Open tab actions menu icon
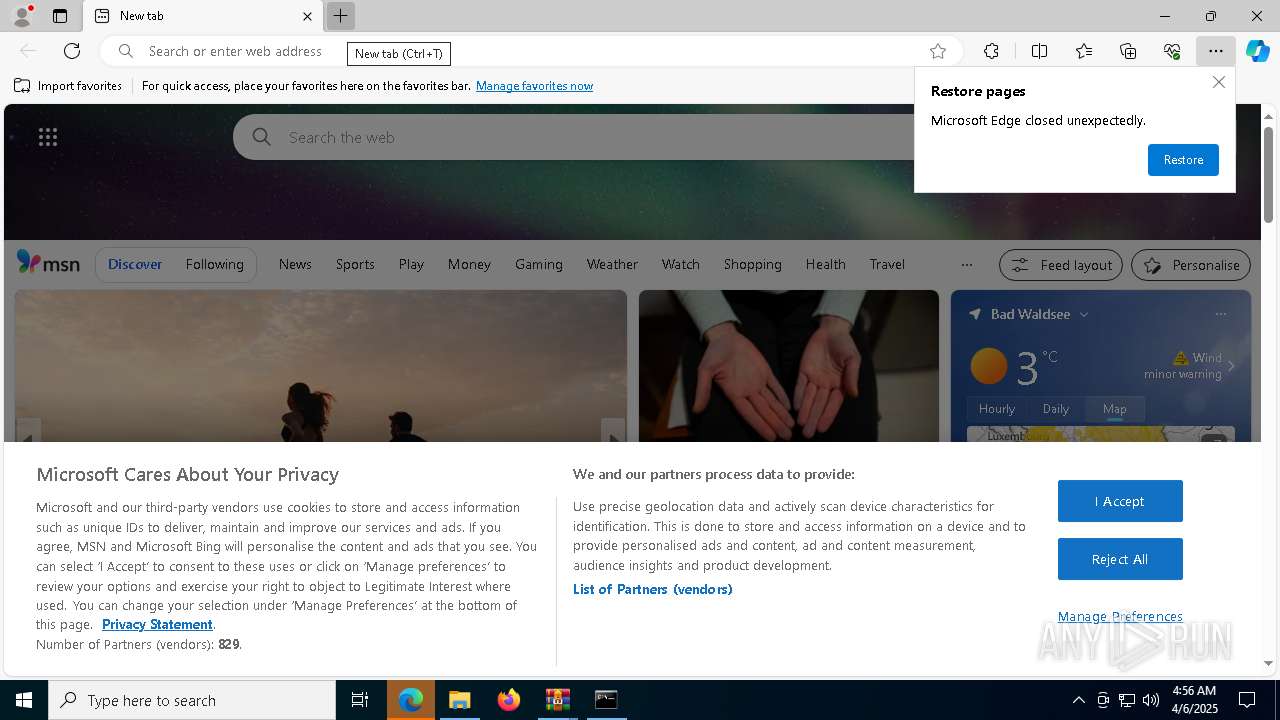Viewport: 1280px width, 720px height. [60, 16]
